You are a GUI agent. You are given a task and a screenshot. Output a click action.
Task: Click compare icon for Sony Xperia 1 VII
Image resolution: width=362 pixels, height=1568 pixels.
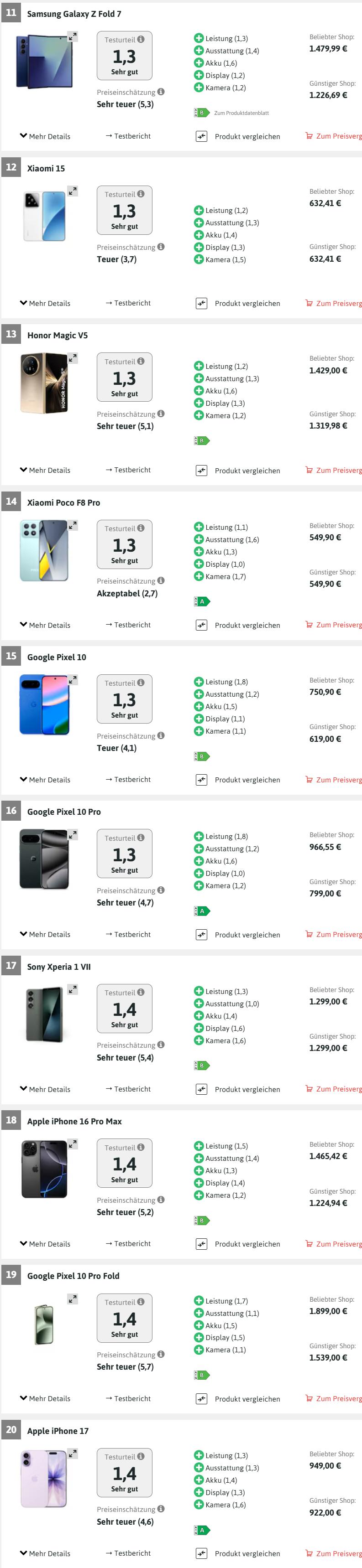tap(201, 1089)
